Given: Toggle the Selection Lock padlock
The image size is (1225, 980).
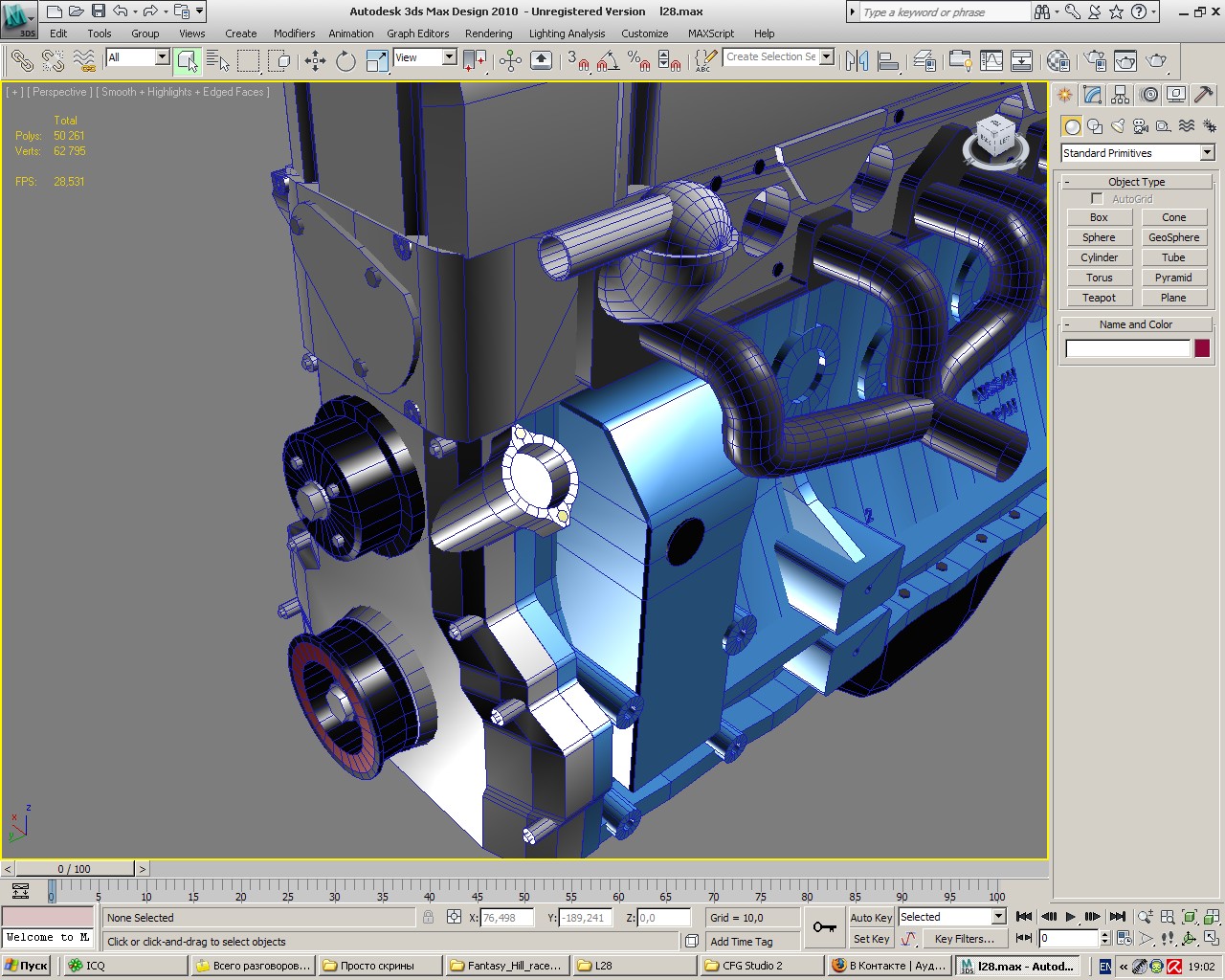Looking at the screenshot, I should point(428,917).
